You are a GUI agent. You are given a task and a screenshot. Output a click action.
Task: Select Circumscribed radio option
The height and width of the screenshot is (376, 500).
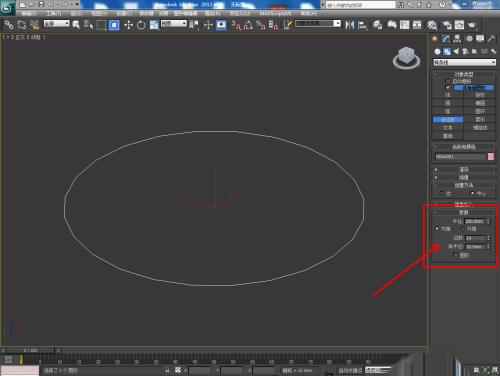pos(463,229)
